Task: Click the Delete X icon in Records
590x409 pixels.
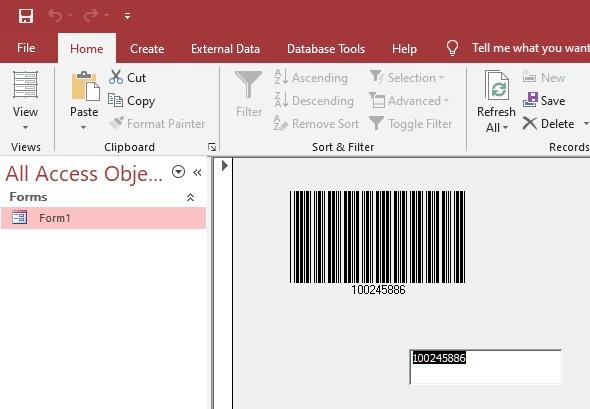Action: [530, 123]
